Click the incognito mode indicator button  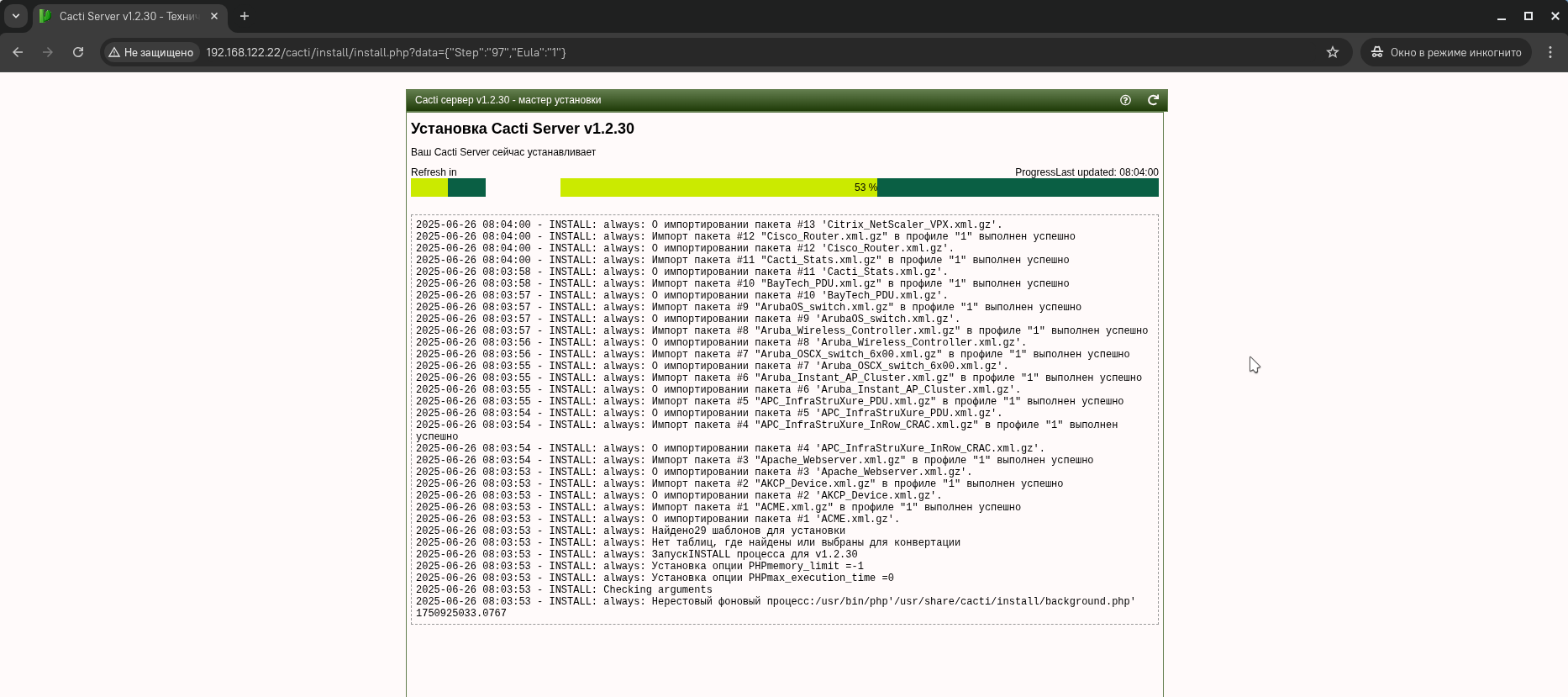coord(1446,52)
